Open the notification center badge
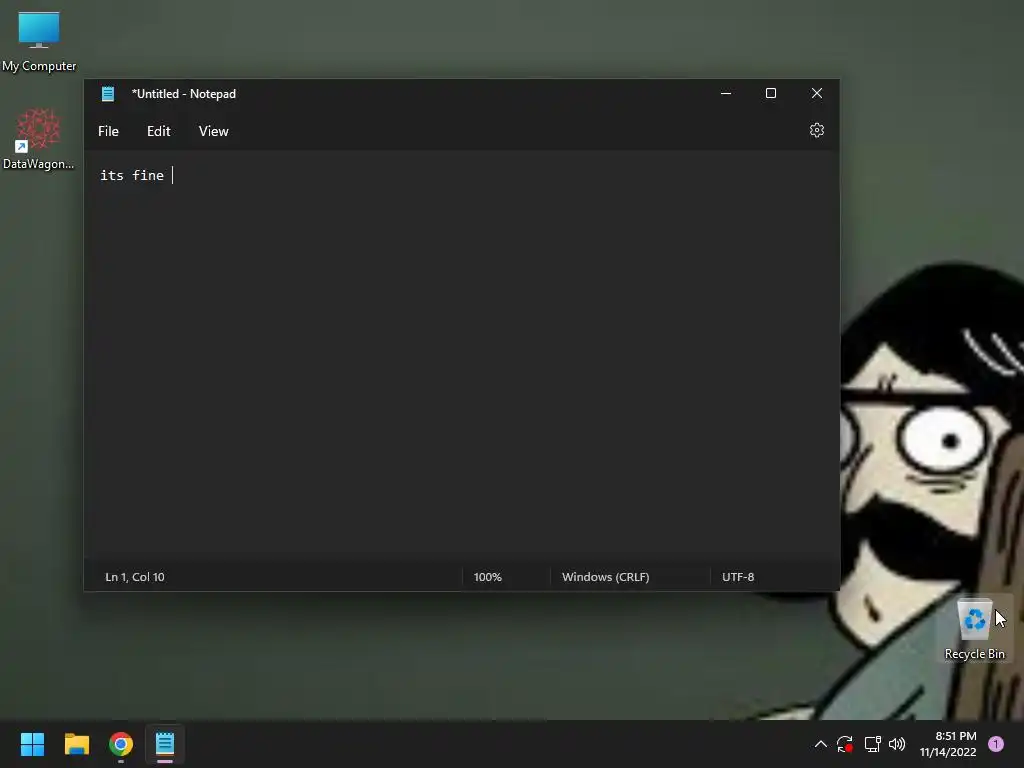1024x768 pixels. tap(996, 744)
